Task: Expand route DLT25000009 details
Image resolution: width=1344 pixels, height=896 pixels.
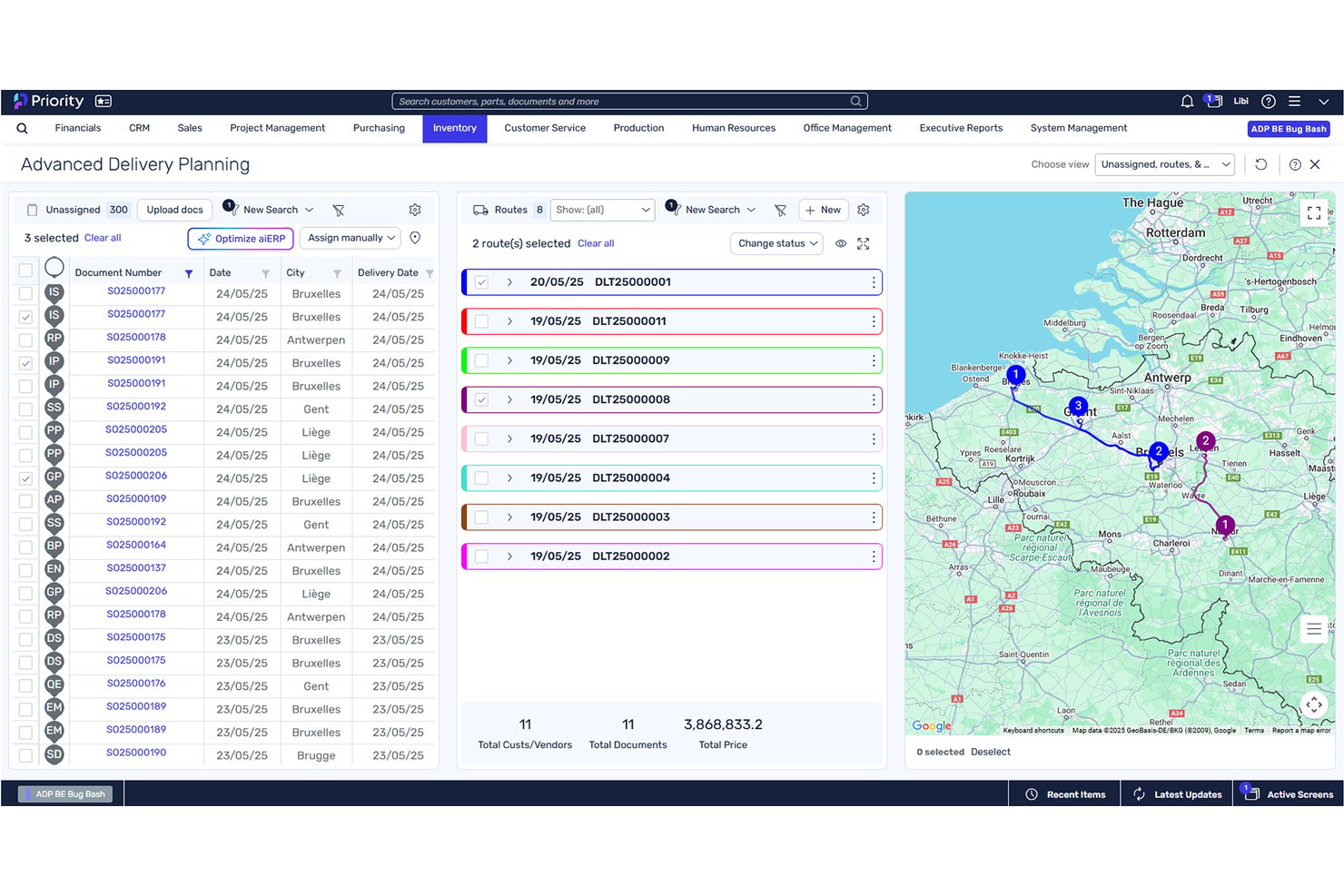Action: pos(509,360)
